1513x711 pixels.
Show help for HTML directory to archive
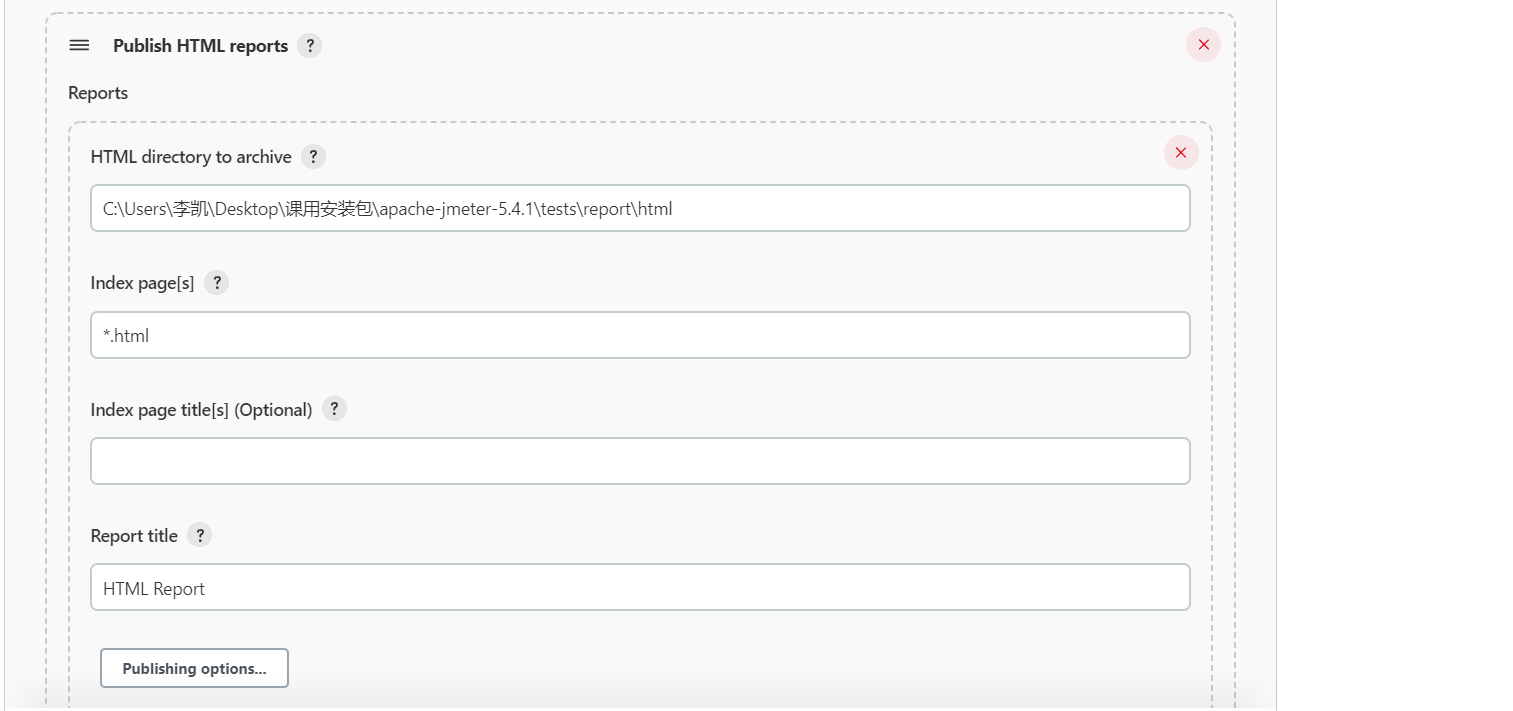tap(313, 157)
